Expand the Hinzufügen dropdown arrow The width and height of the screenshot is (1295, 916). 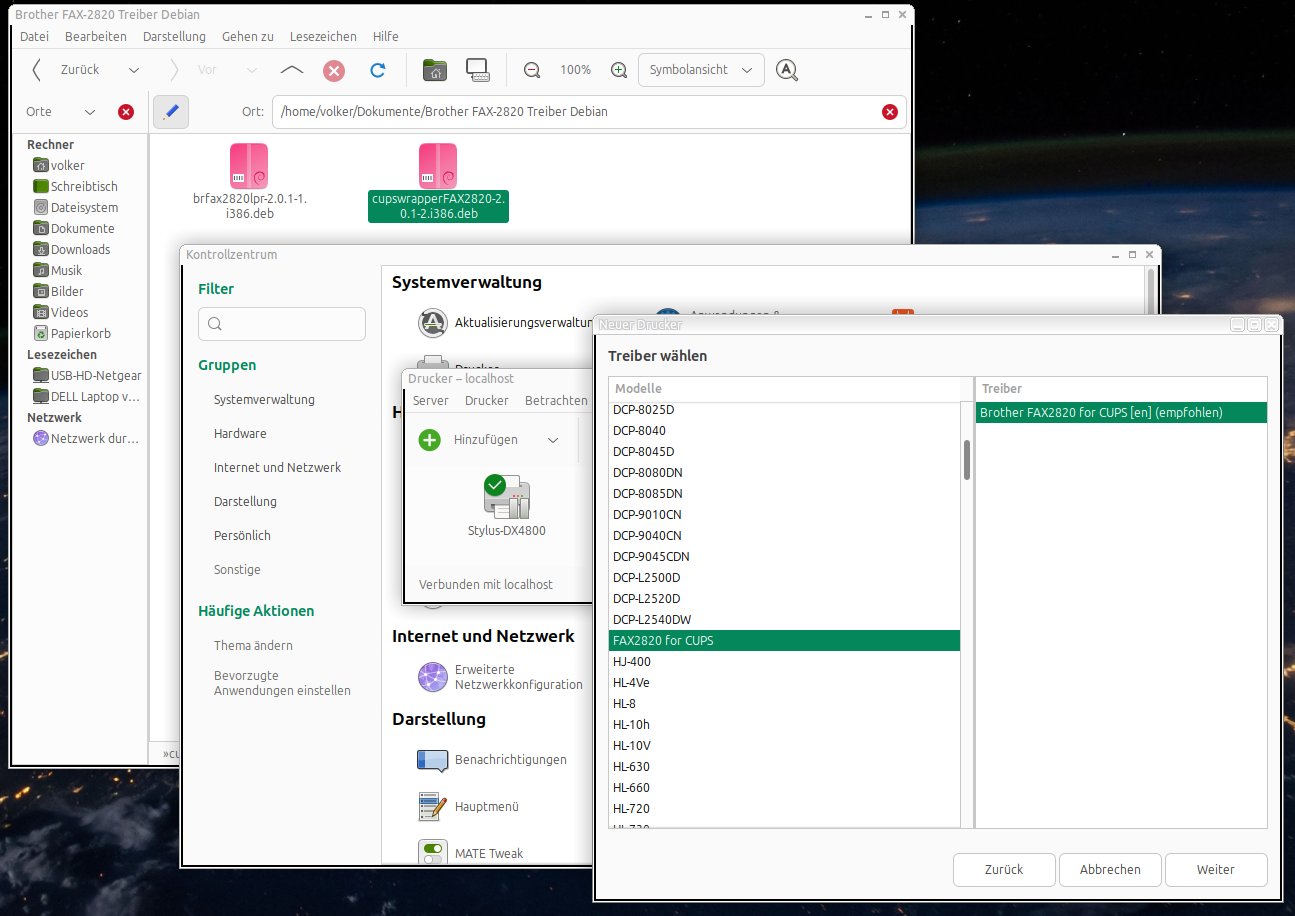point(553,440)
